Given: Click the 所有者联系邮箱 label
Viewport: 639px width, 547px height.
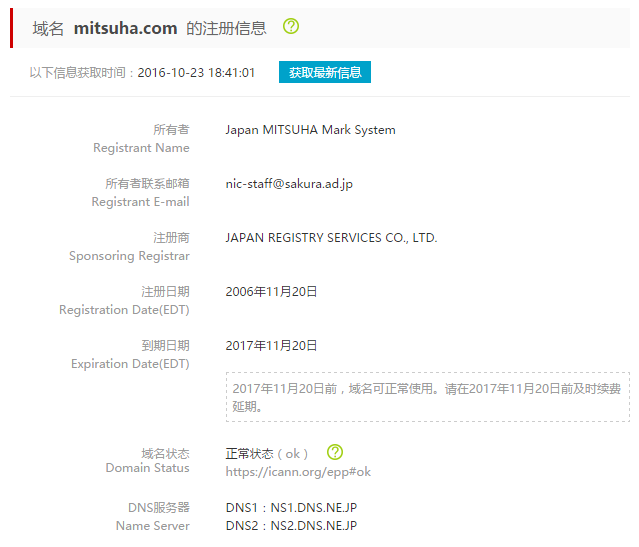Looking at the screenshot, I should 148,183.
